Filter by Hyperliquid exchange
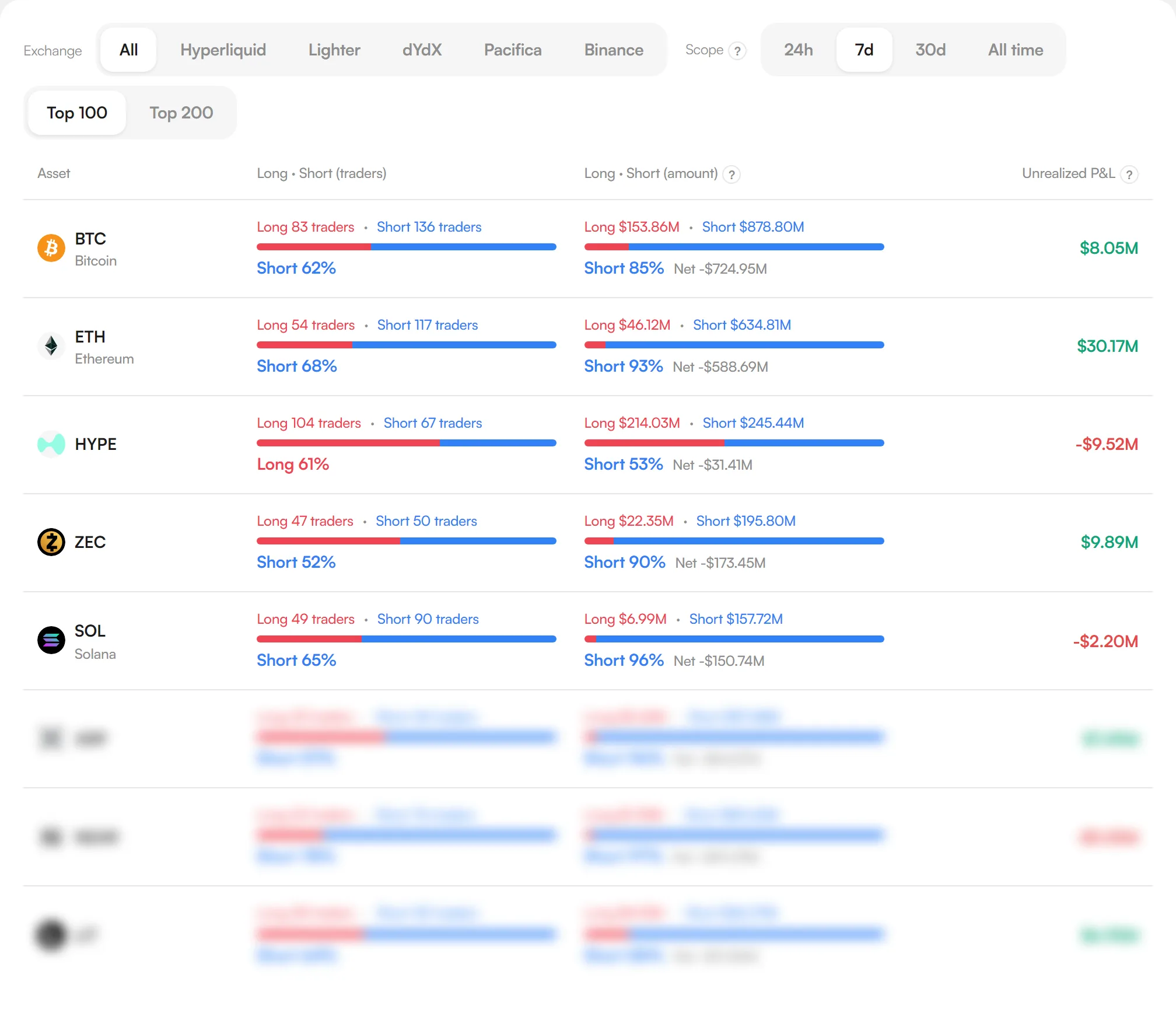Image resolution: width=1176 pixels, height=1013 pixels. coord(223,50)
